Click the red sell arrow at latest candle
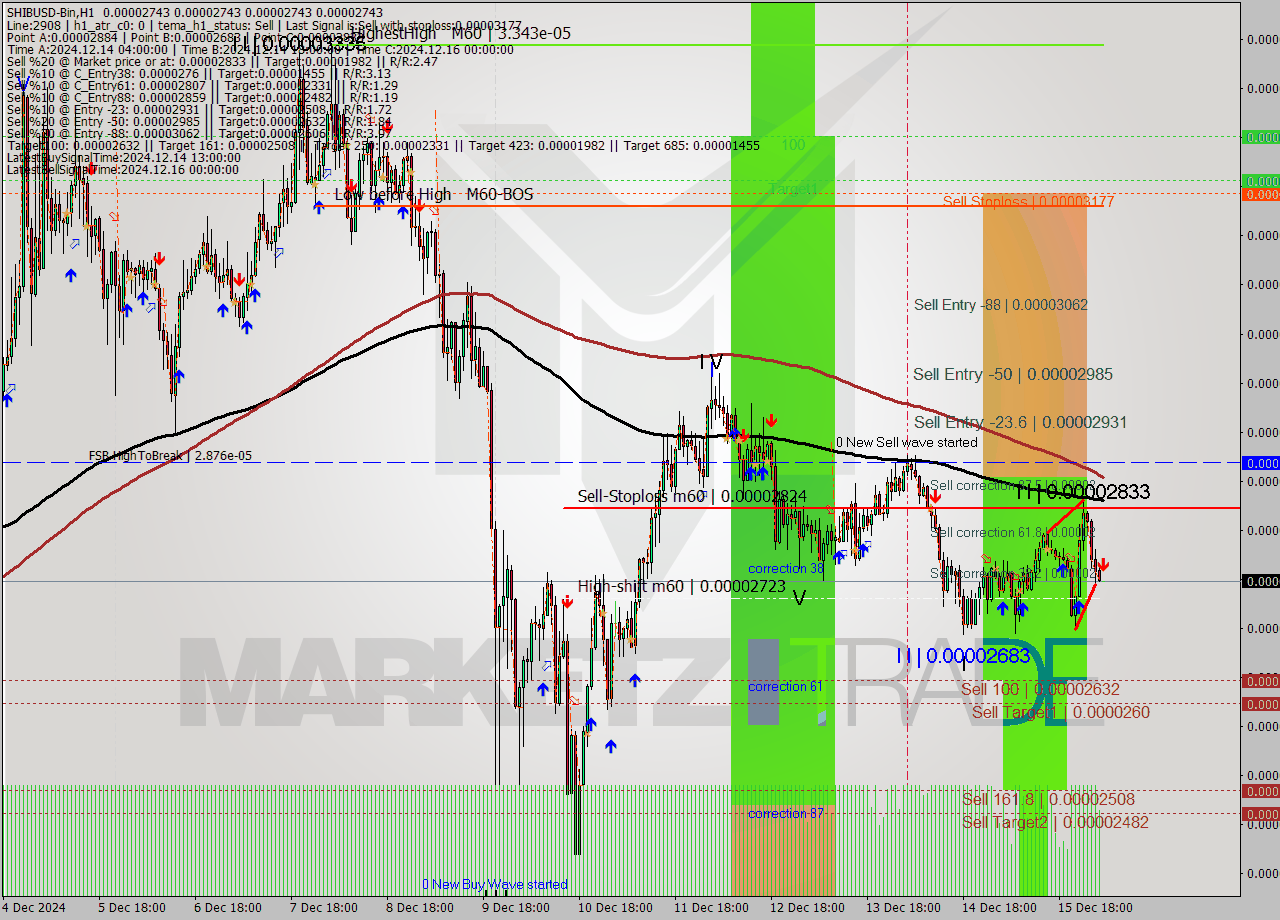This screenshot has width=1280, height=920. 1103,566
